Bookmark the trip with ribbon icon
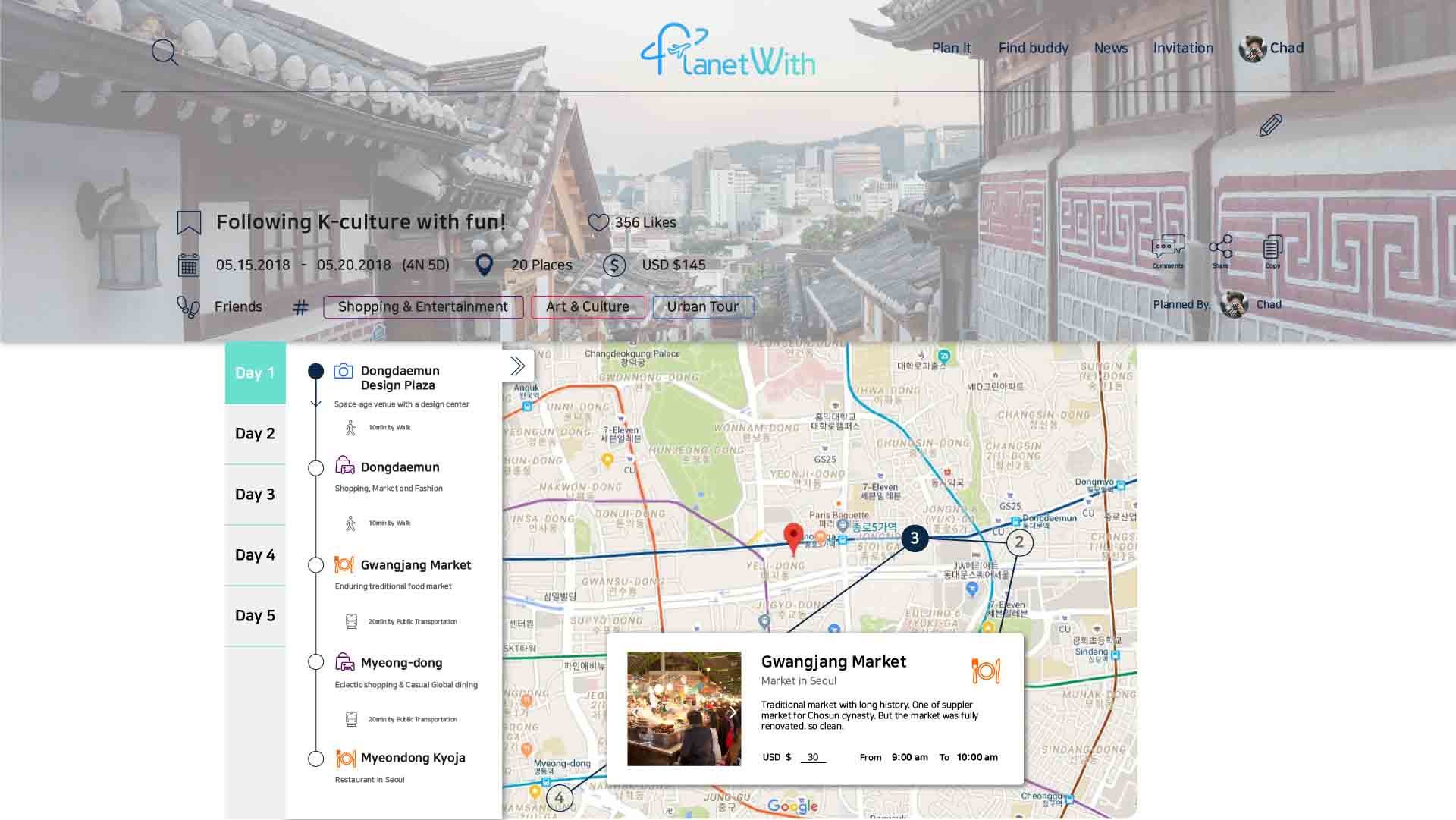Screen dimensions: 1456x820 click(189, 222)
